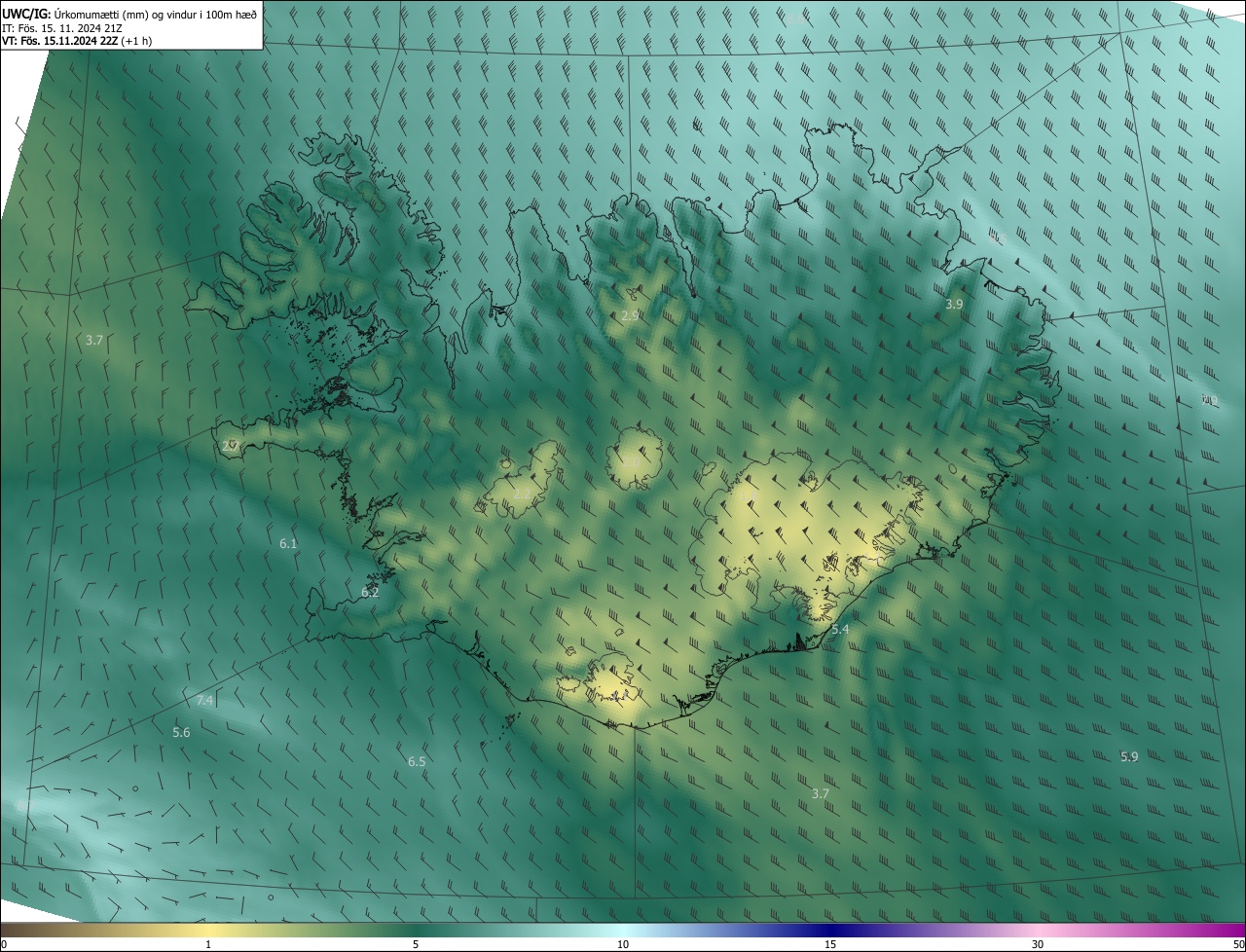Click the "IT: Fös. 15. 11. 2024 21Z" line

61,27
